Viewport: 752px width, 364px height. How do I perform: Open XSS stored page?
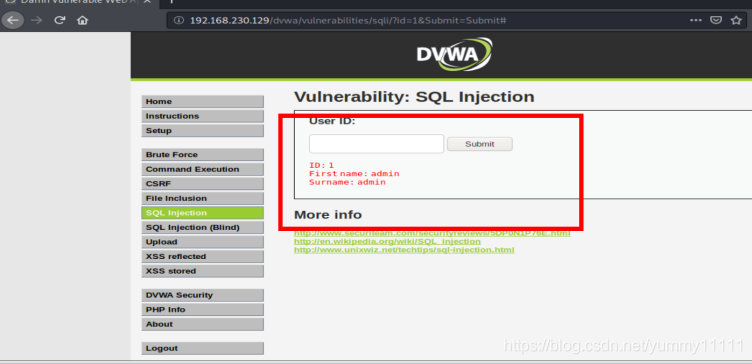tap(202, 271)
